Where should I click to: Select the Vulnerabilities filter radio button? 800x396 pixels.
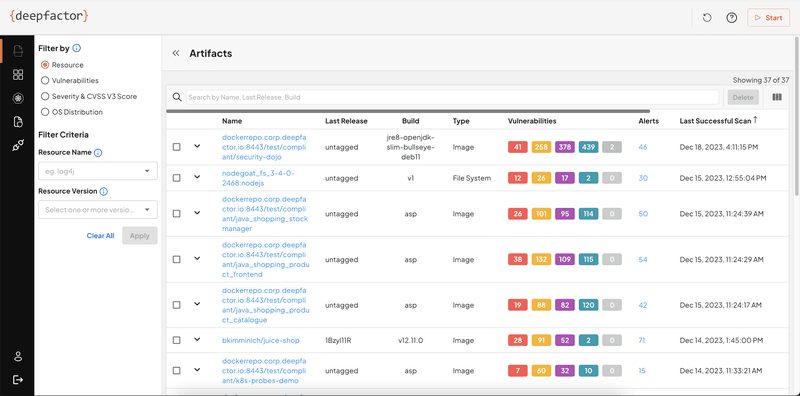(45, 81)
